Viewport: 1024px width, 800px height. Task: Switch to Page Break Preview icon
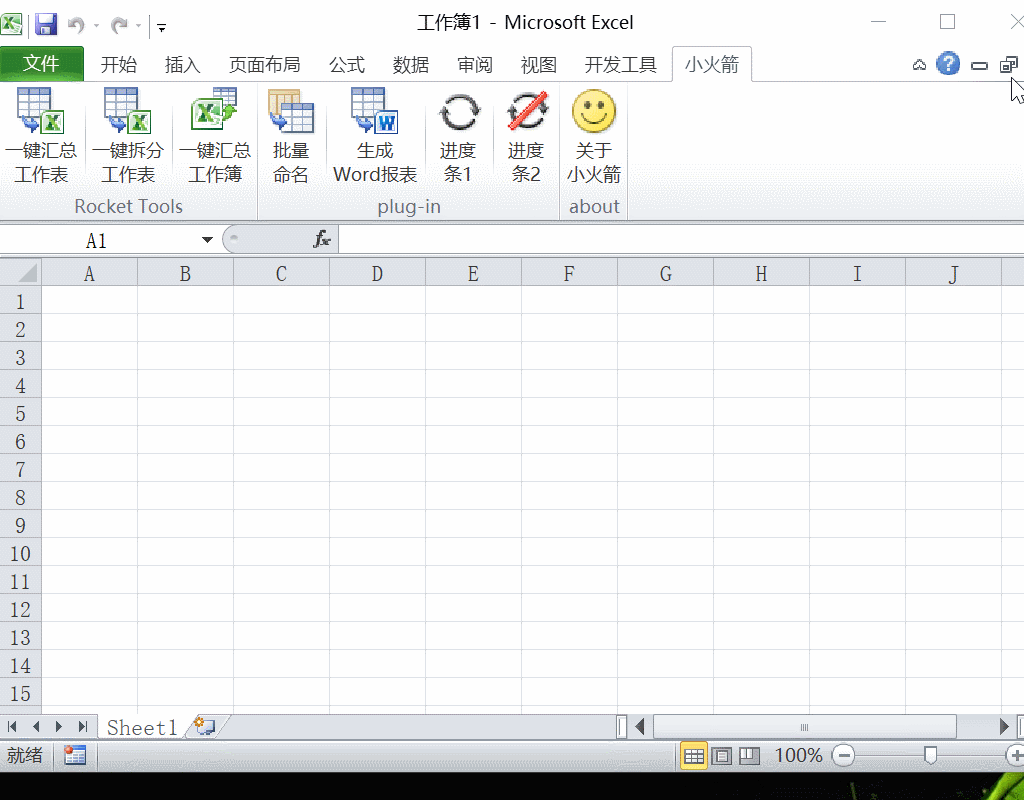(x=749, y=756)
